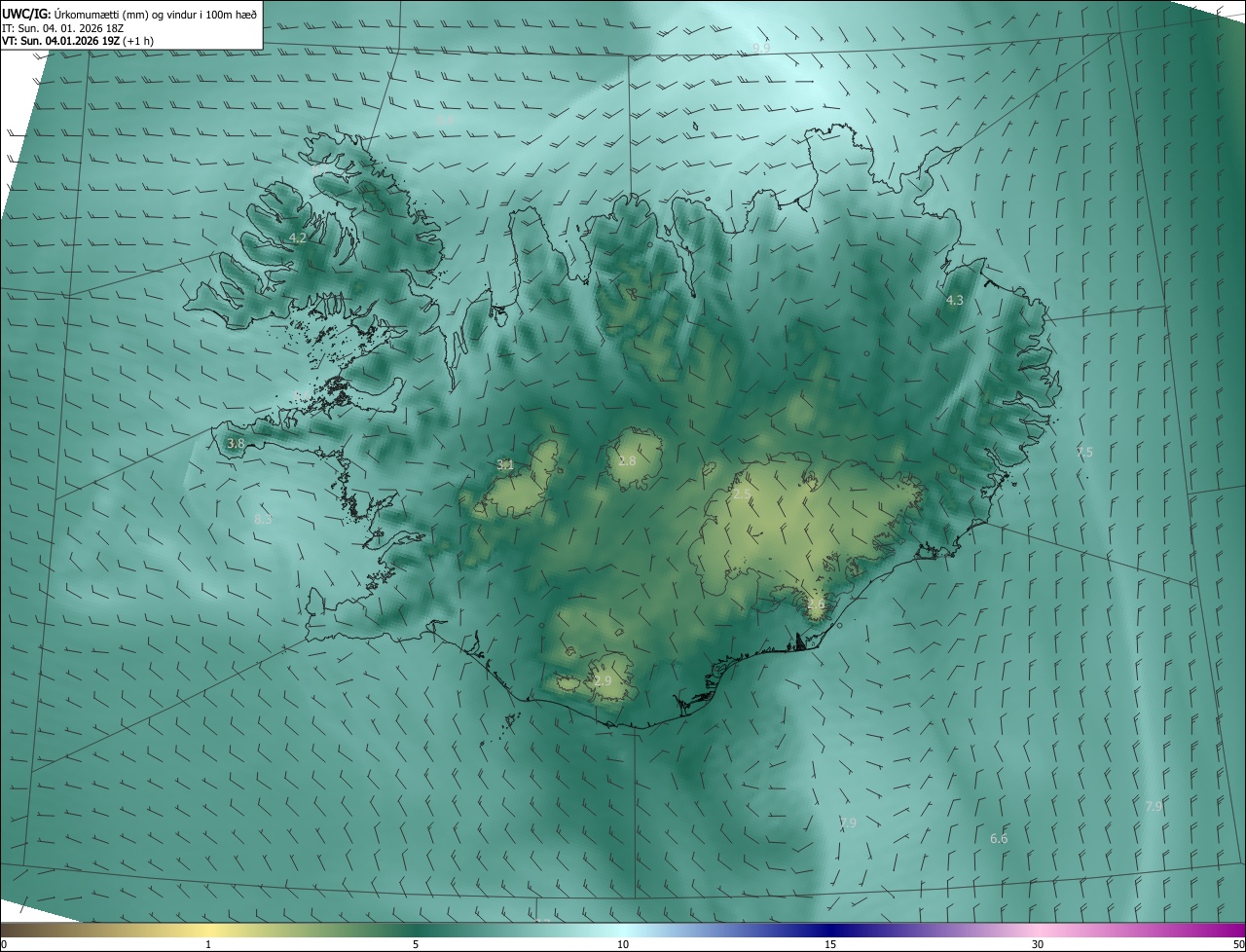This screenshot has height=952, width=1246.
Task: Click the 50 tick on the color scale
Action: [1238, 944]
